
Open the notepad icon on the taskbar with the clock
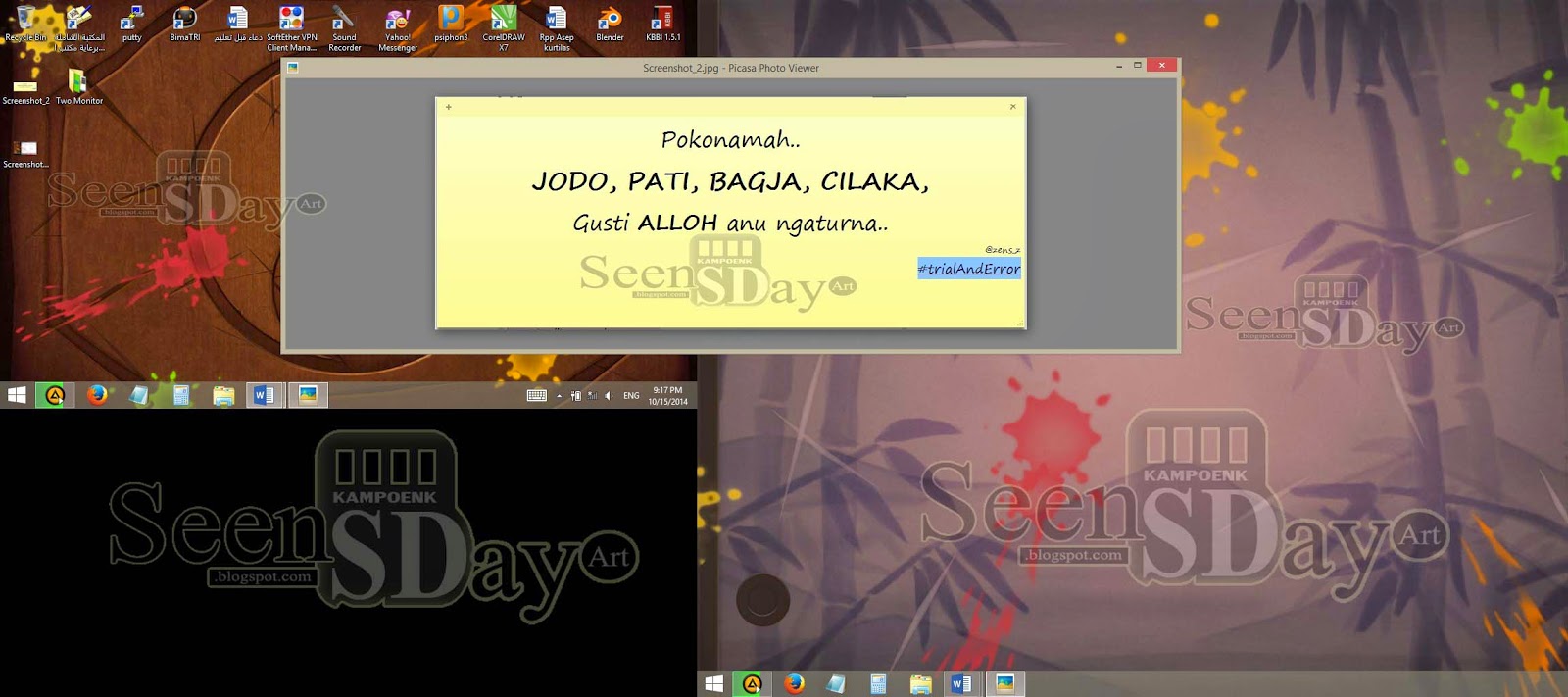point(139,395)
